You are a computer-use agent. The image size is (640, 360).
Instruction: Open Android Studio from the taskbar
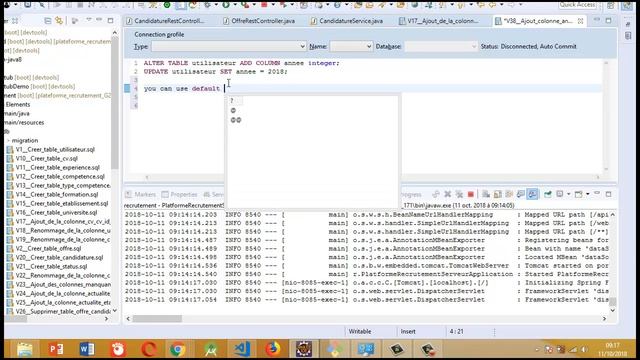coord(211,349)
